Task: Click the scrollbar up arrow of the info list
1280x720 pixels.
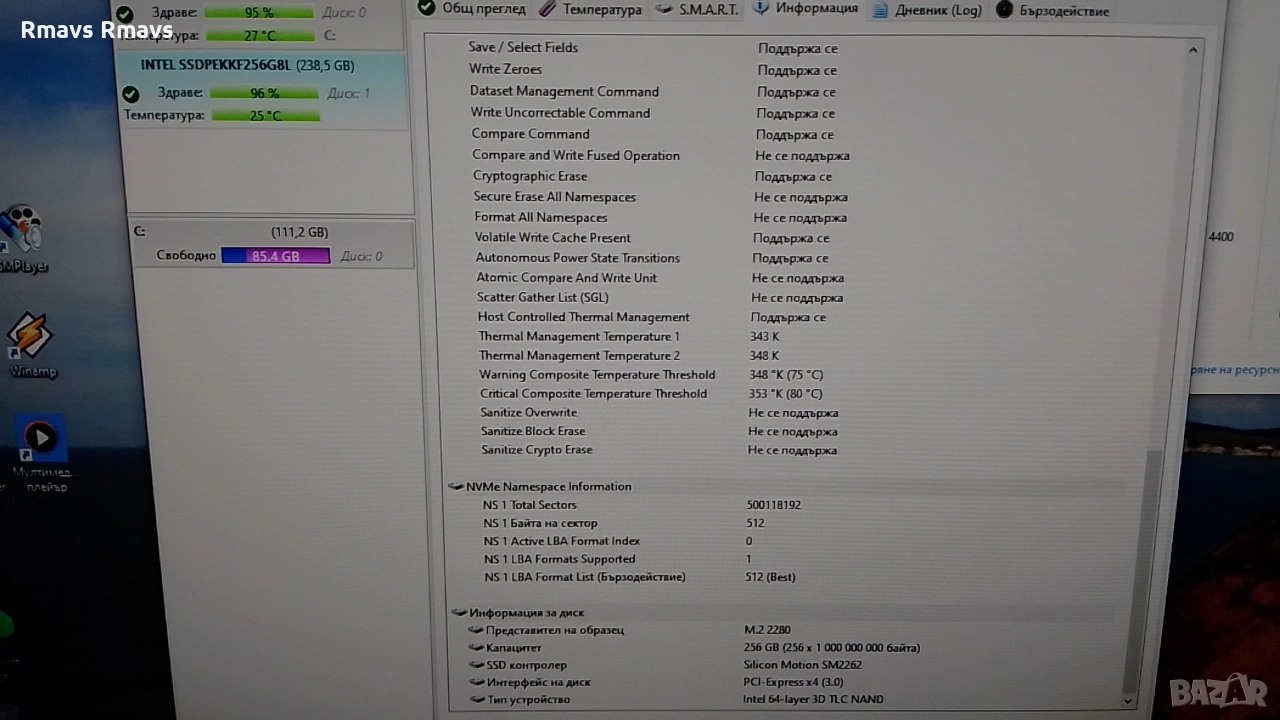Action: point(1192,49)
